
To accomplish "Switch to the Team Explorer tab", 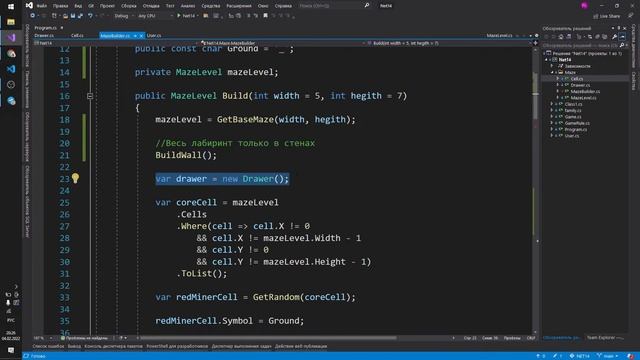I will pos(605,338).
